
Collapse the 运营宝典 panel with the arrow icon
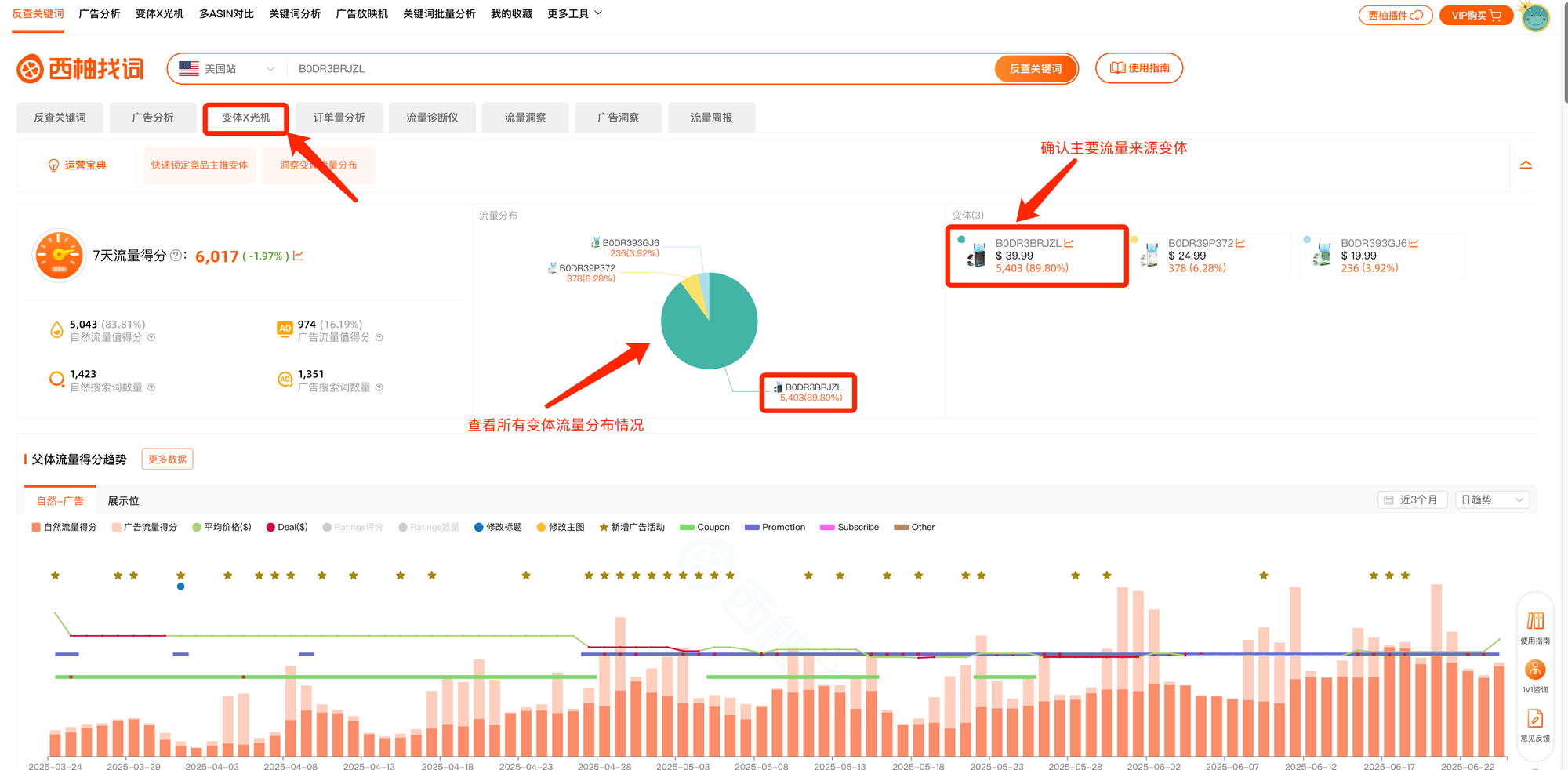[1526, 165]
